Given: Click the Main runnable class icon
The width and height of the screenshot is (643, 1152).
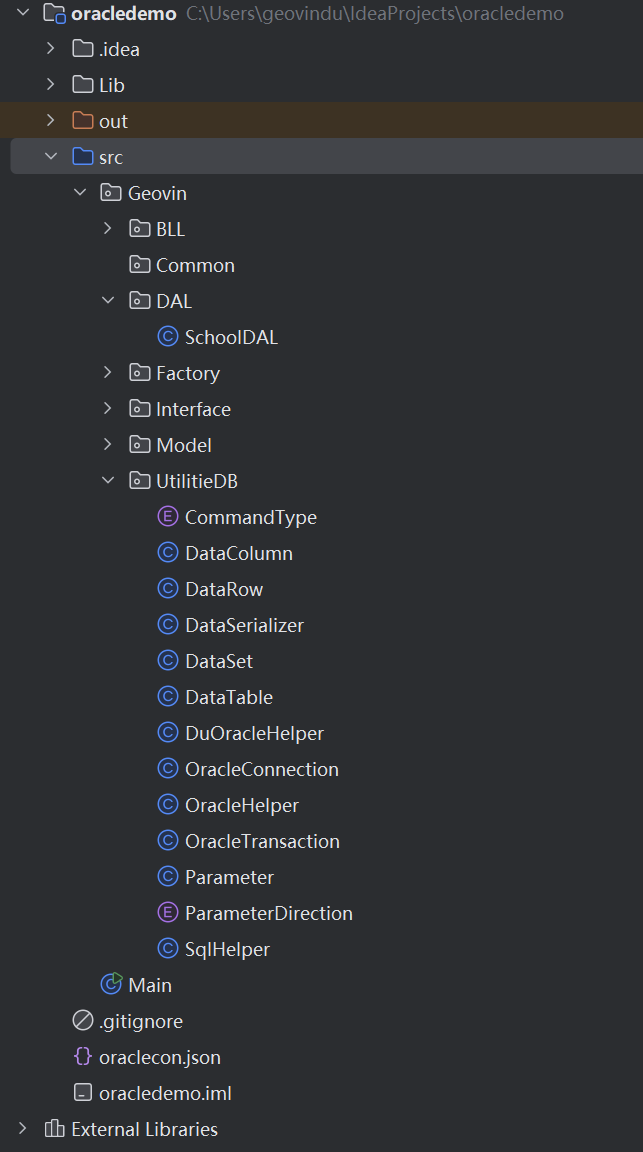Looking at the screenshot, I should pyautogui.click(x=111, y=985).
